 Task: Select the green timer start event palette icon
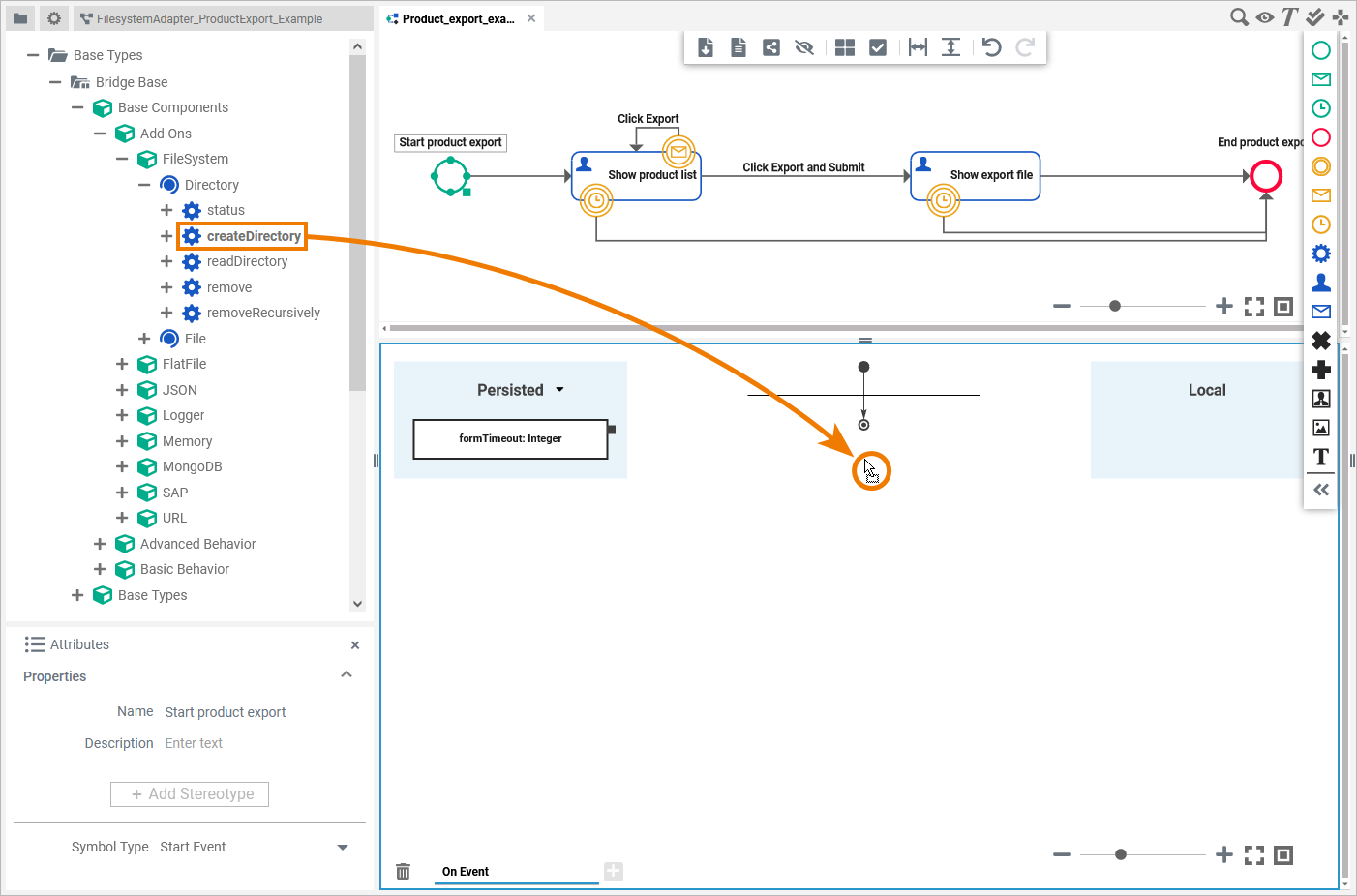click(1320, 108)
